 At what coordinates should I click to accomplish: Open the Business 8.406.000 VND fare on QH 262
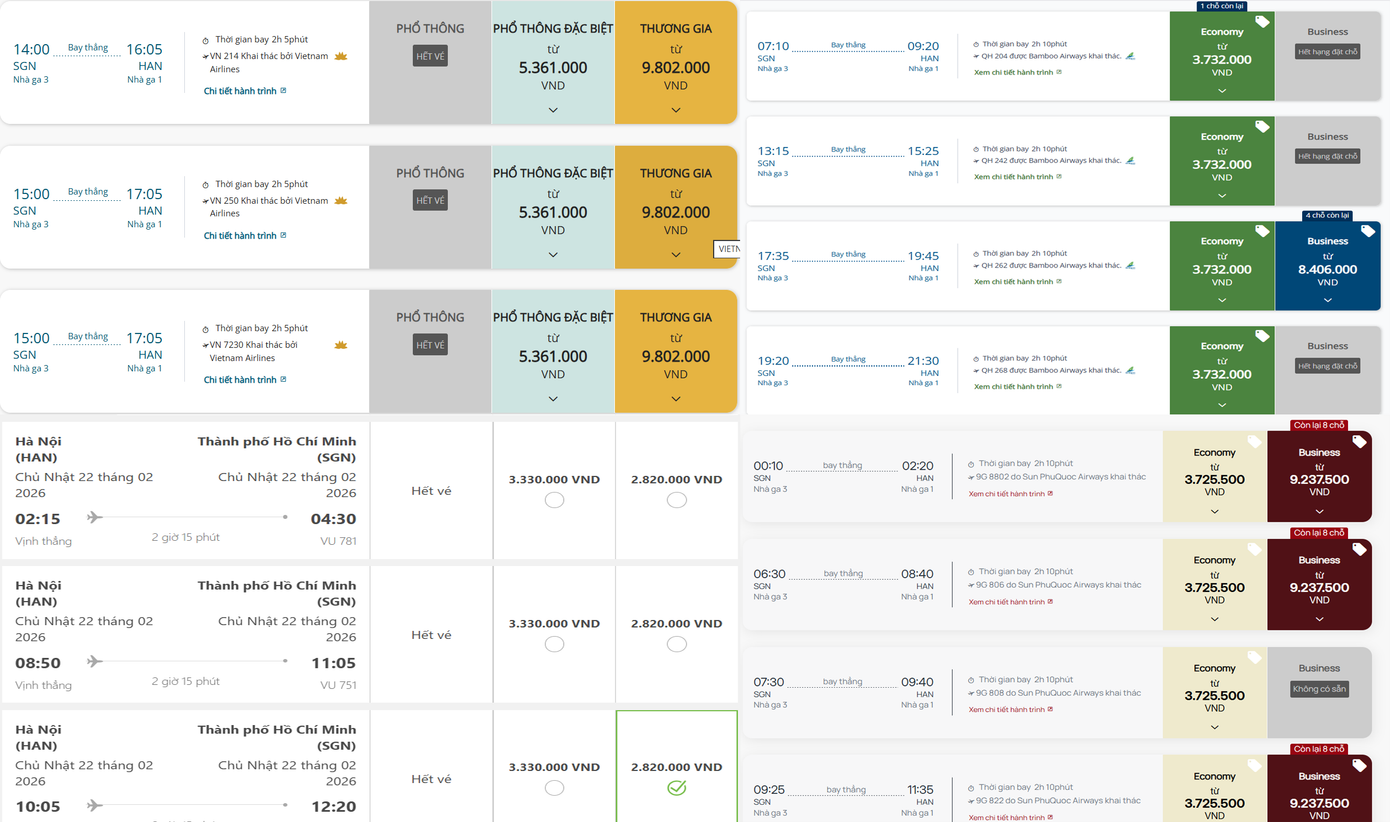pyautogui.click(x=1327, y=270)
